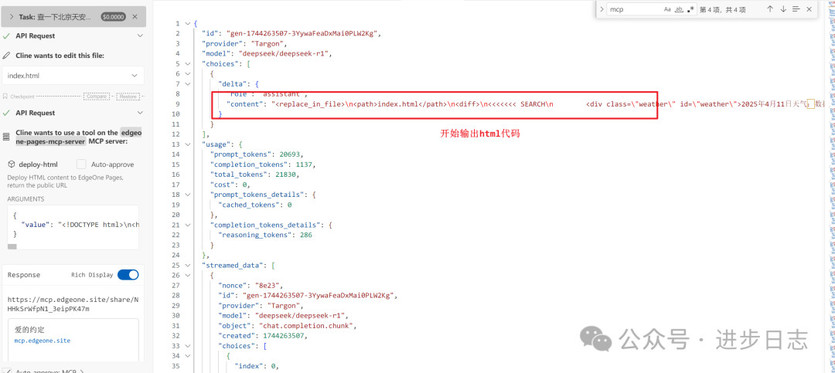Toggle Match Case in the find widget
The image size is (835, 373).
(667, 9)
